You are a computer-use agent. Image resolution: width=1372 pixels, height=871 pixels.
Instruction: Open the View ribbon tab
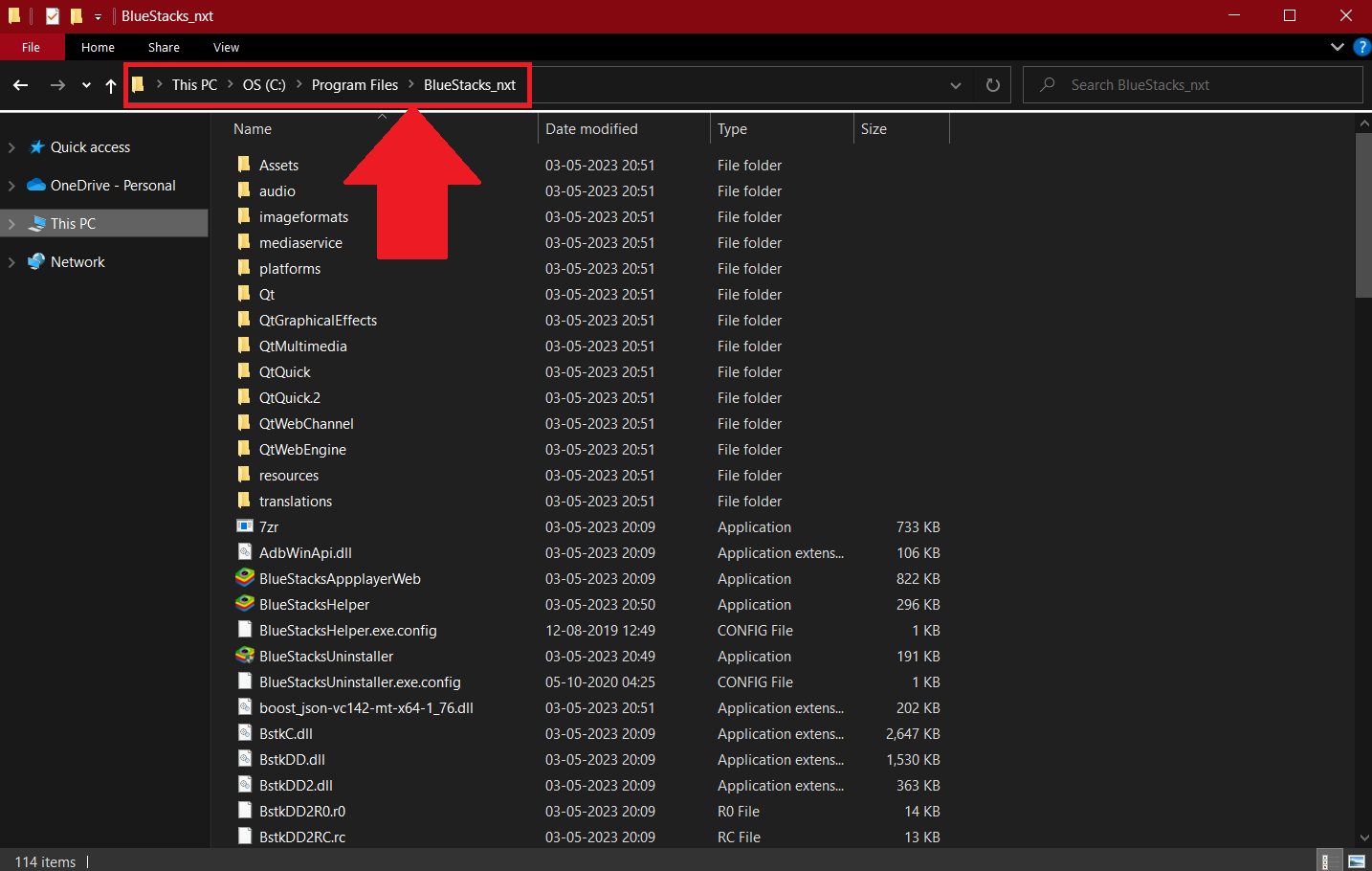pos(226,47)
